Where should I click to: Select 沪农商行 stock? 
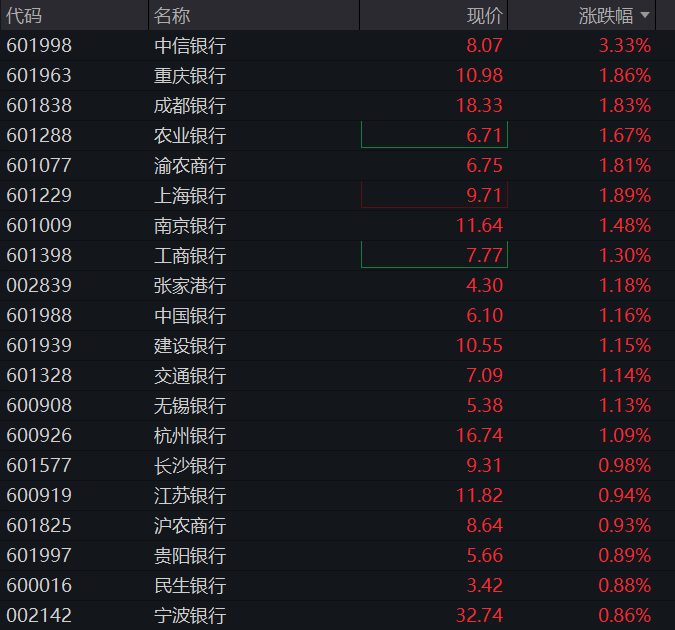point(190,525)
